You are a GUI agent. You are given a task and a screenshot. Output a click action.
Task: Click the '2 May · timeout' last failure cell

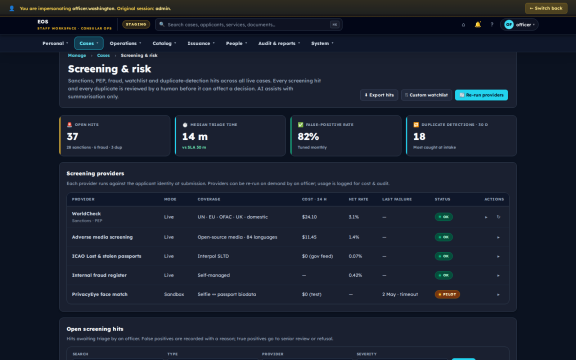click(400, 295)
